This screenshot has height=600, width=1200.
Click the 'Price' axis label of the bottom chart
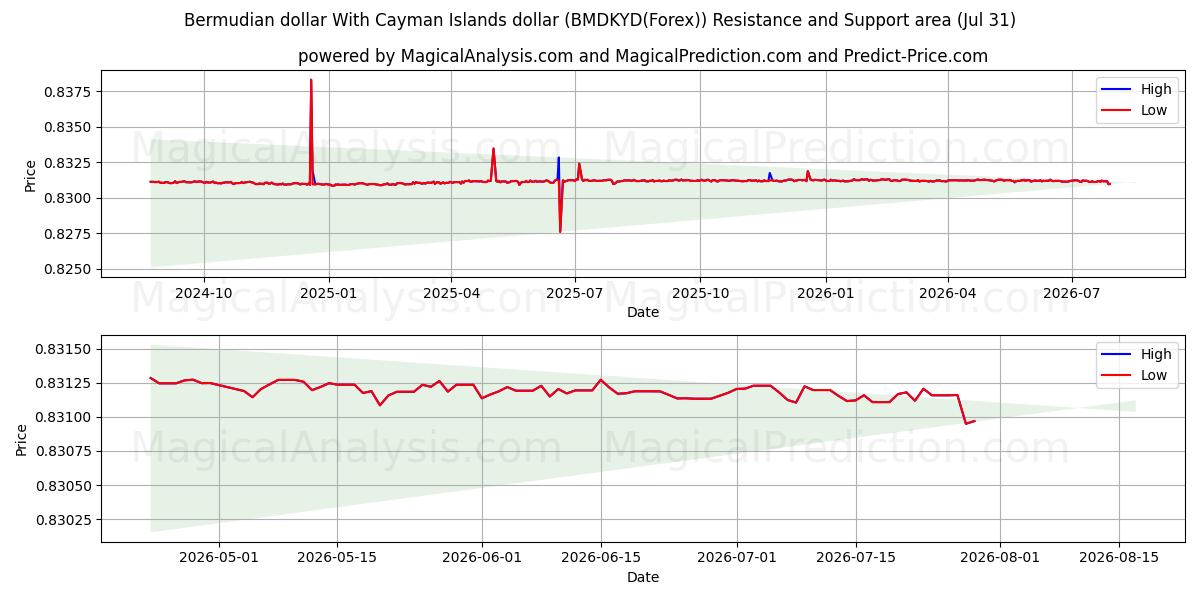tap(22, 439)
